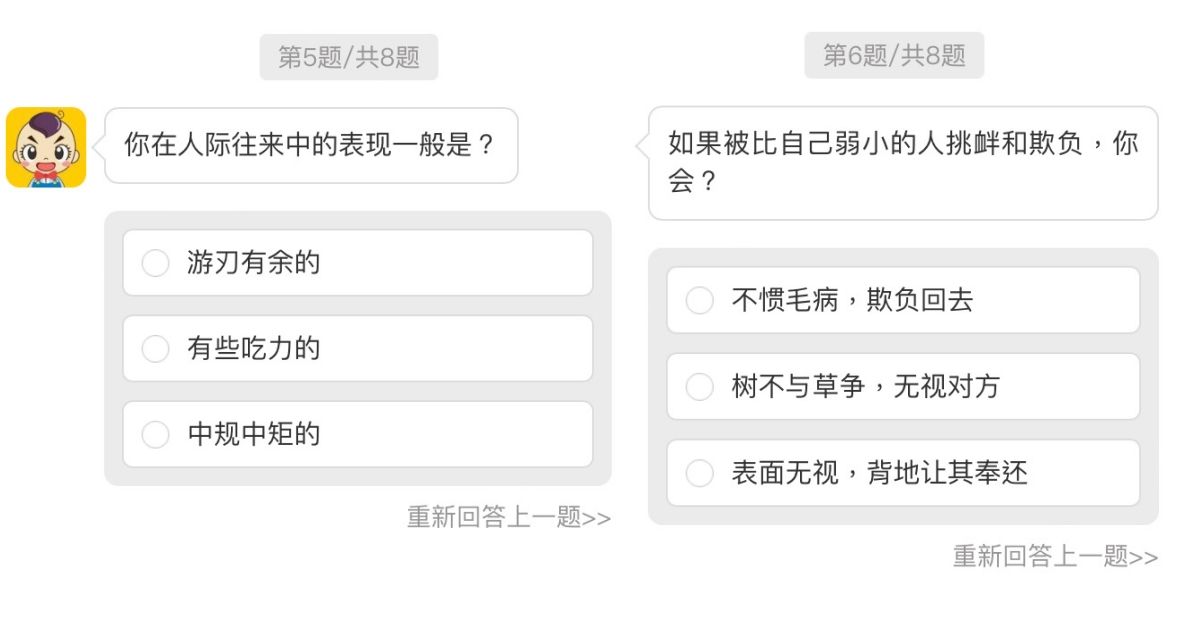Tap the 有些吃力的 answer text
This screenshot has height=628, width=1200.
pos(253,349)
